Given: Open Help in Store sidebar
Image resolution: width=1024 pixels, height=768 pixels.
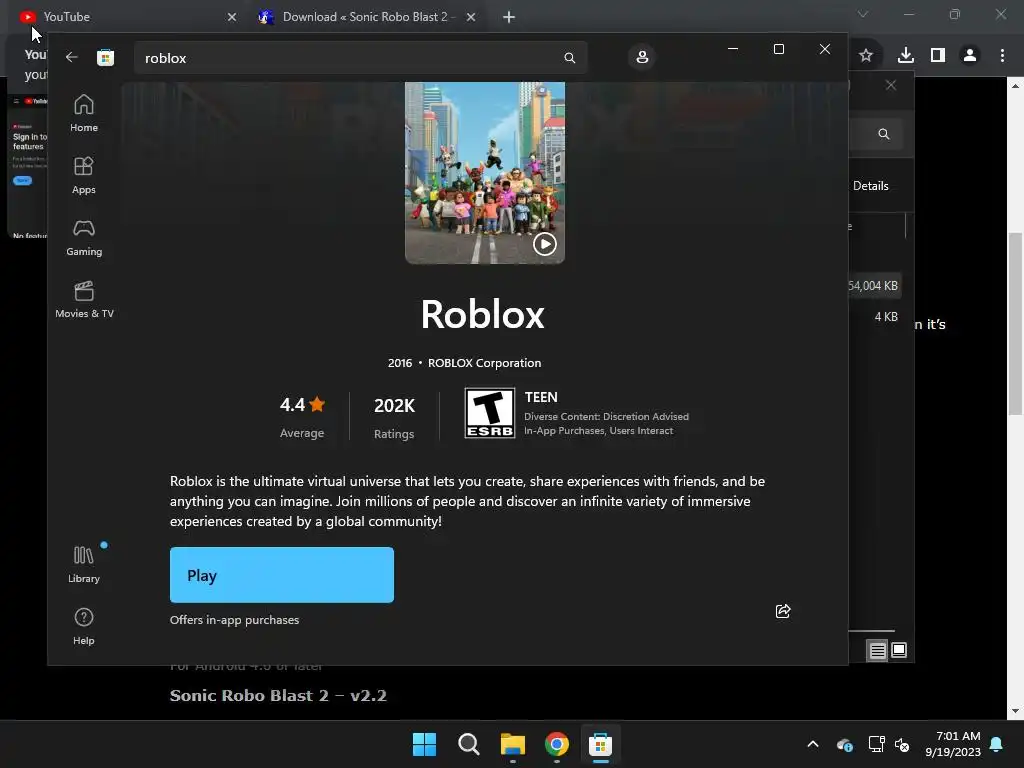Looking at the screenshot, I should point(84,626).
